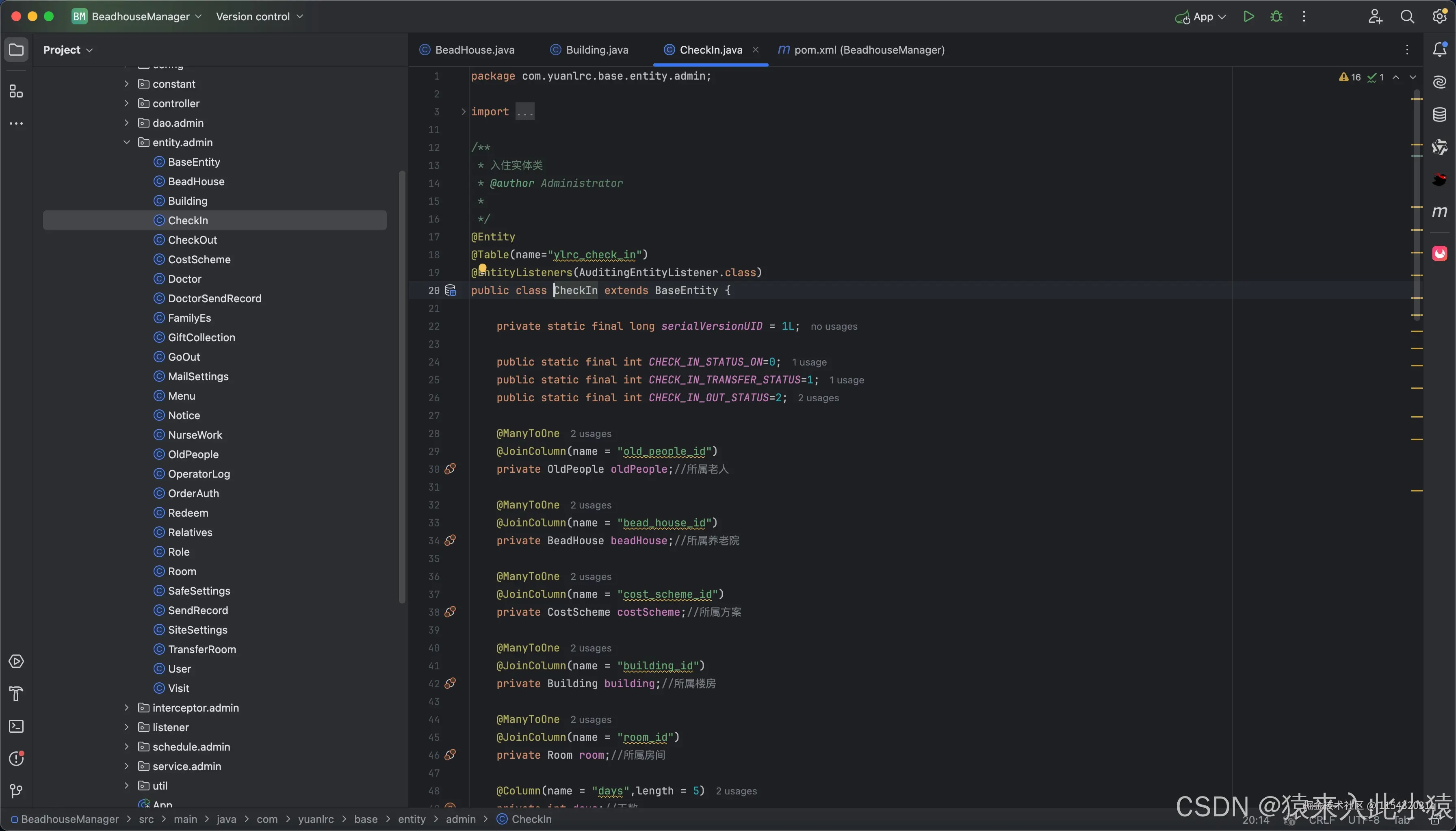The image size is (1456, 831).
Task: Toggle the Project folder tool window
Action: coord(16,50)
